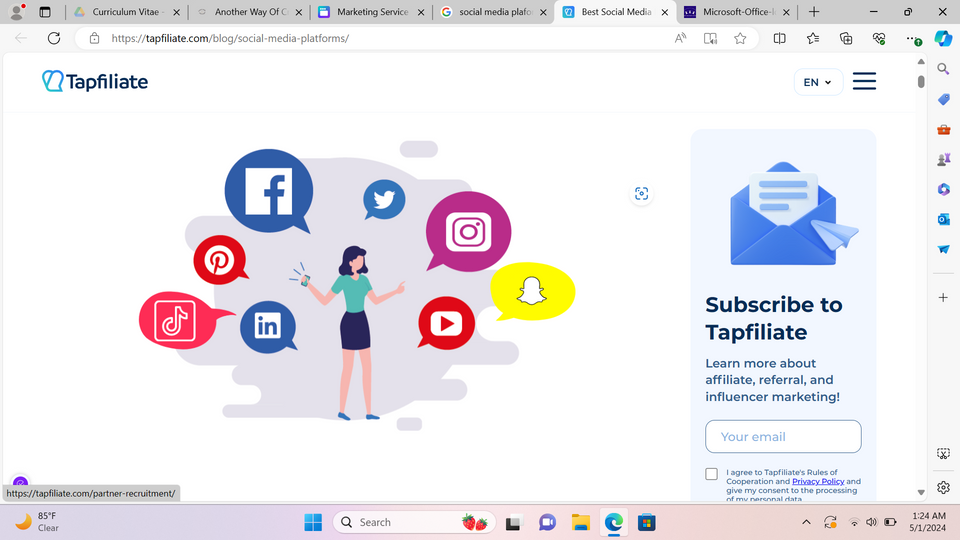Open Microsoft Store from taskbar

click(647, 522)
